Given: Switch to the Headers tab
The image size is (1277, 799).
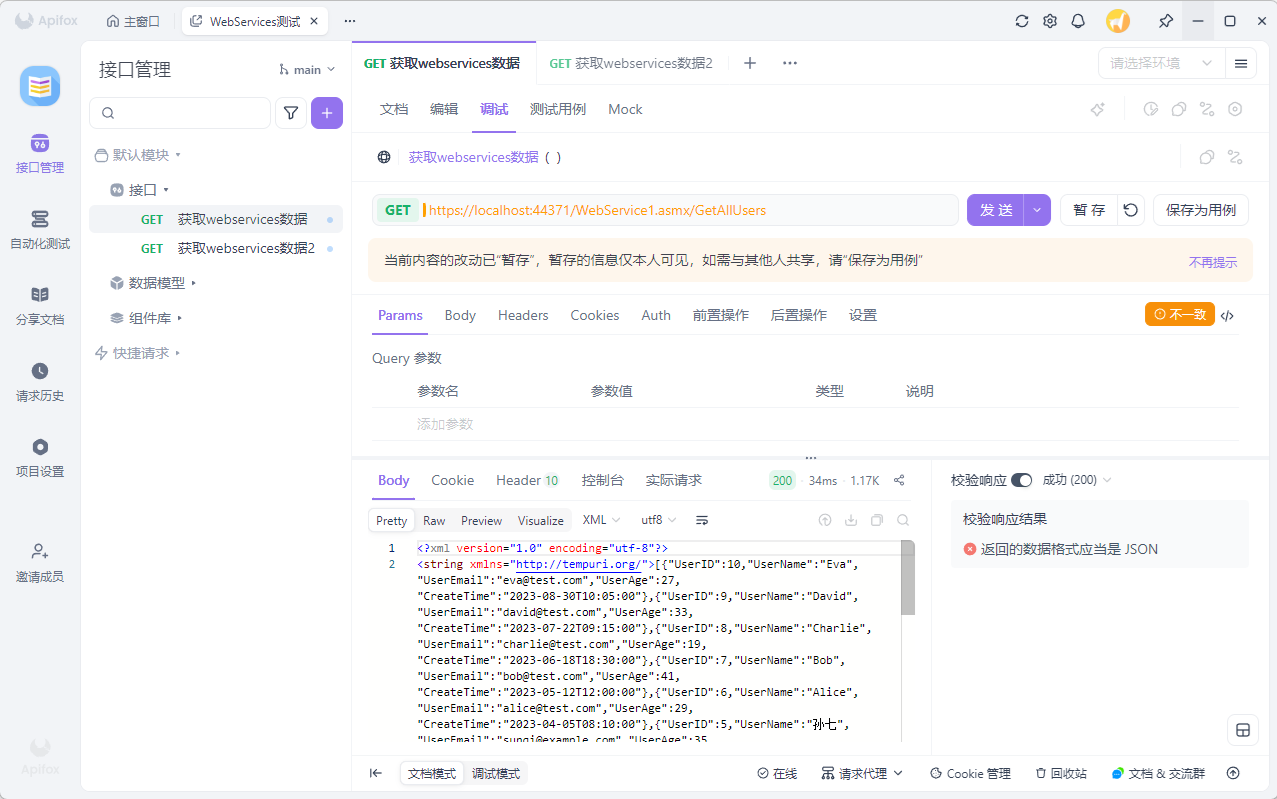Looking at the screenshot, I should pyautogui.click(x=523, y=315).
